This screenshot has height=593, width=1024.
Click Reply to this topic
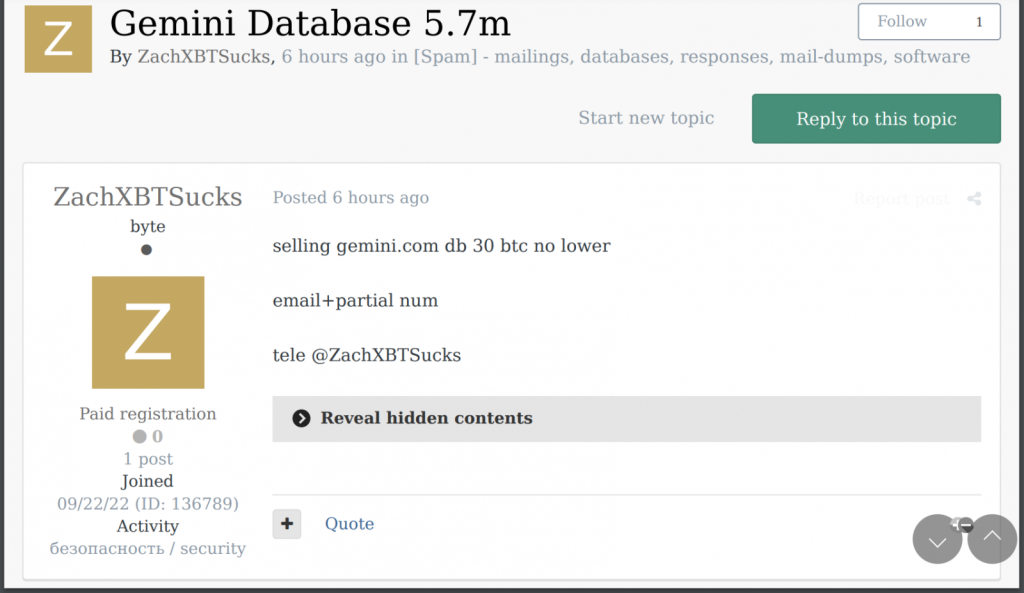[875, 118]
